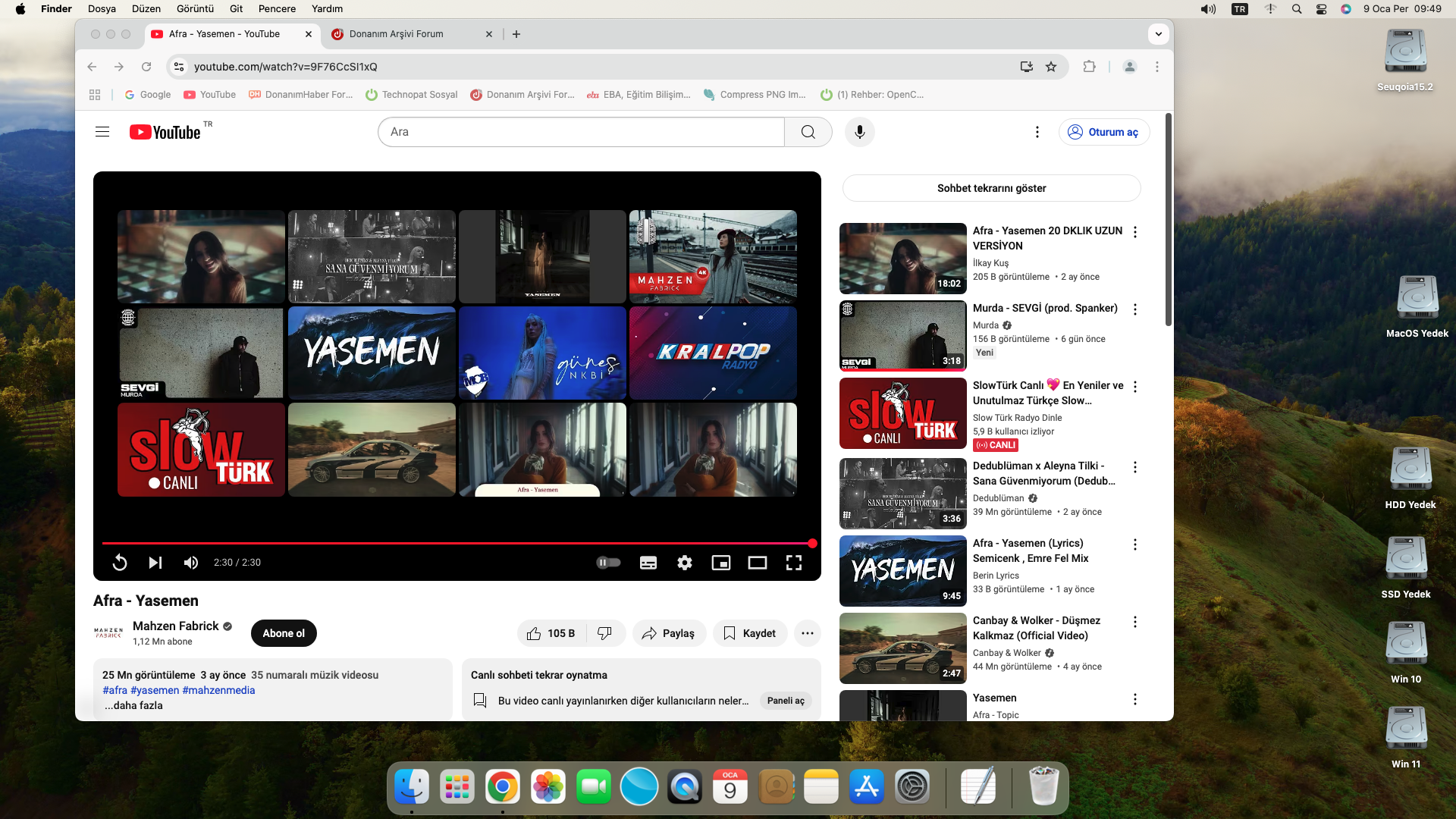Enable theater mode view
Image resolution: width=1456 pixels, height=819 pixels.
[x=758, y=563]
